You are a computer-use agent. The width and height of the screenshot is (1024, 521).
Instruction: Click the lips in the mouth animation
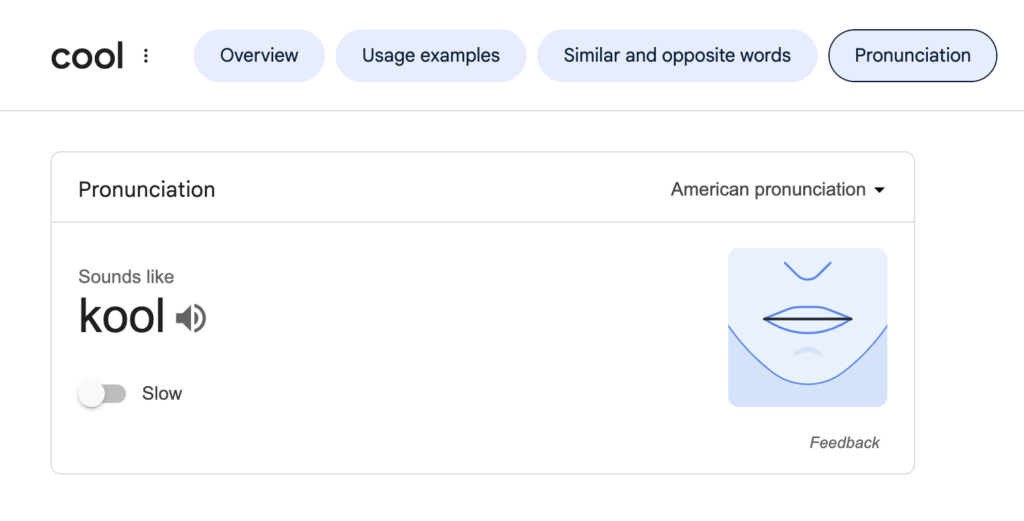click(x=807, y=318)
